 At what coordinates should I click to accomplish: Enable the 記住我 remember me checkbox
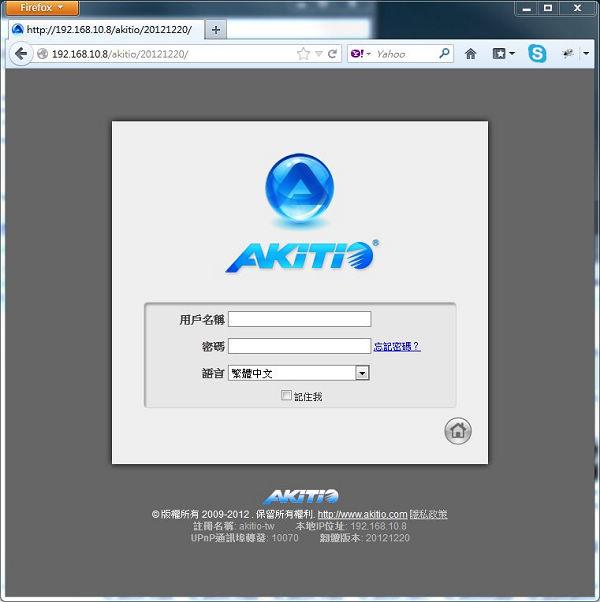287,396
